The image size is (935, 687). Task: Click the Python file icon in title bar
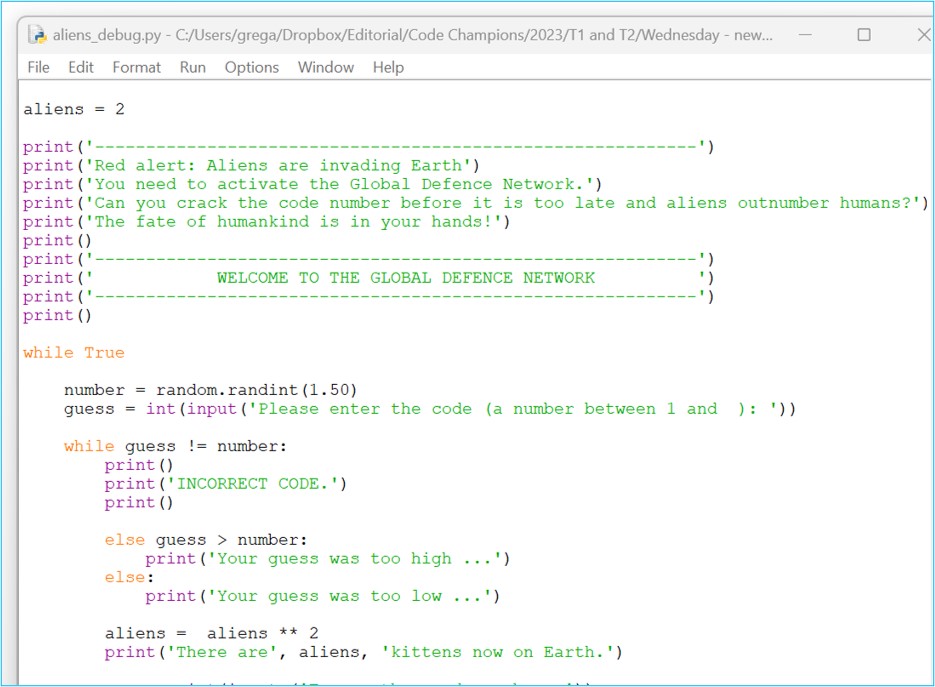[39, 35]
